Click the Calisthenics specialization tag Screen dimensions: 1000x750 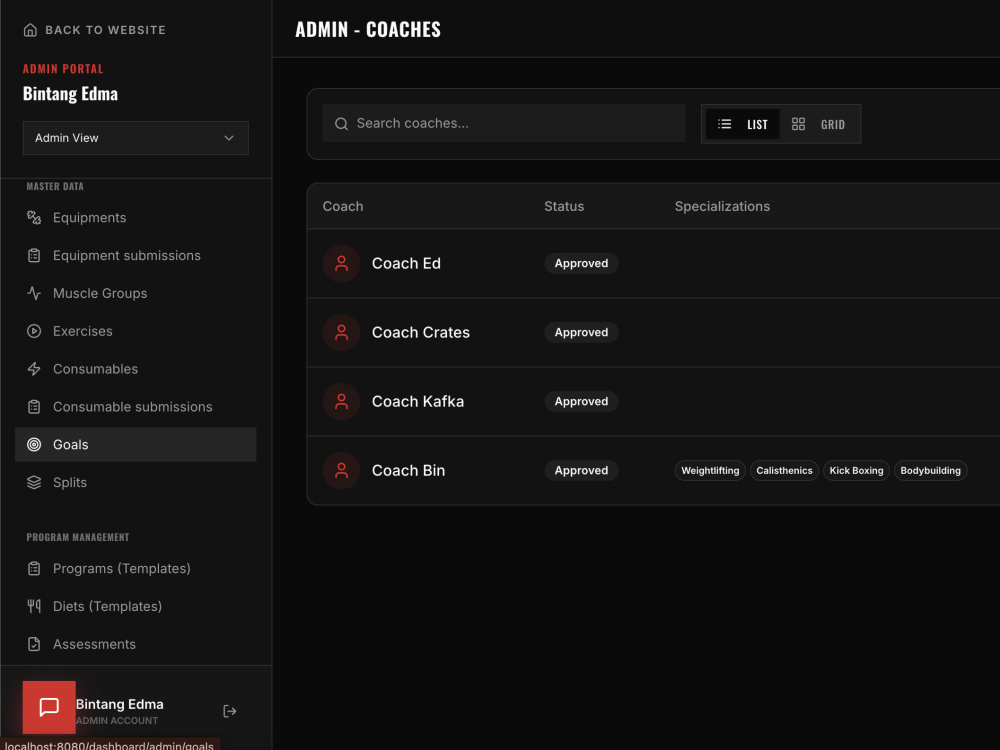point(784,471)
